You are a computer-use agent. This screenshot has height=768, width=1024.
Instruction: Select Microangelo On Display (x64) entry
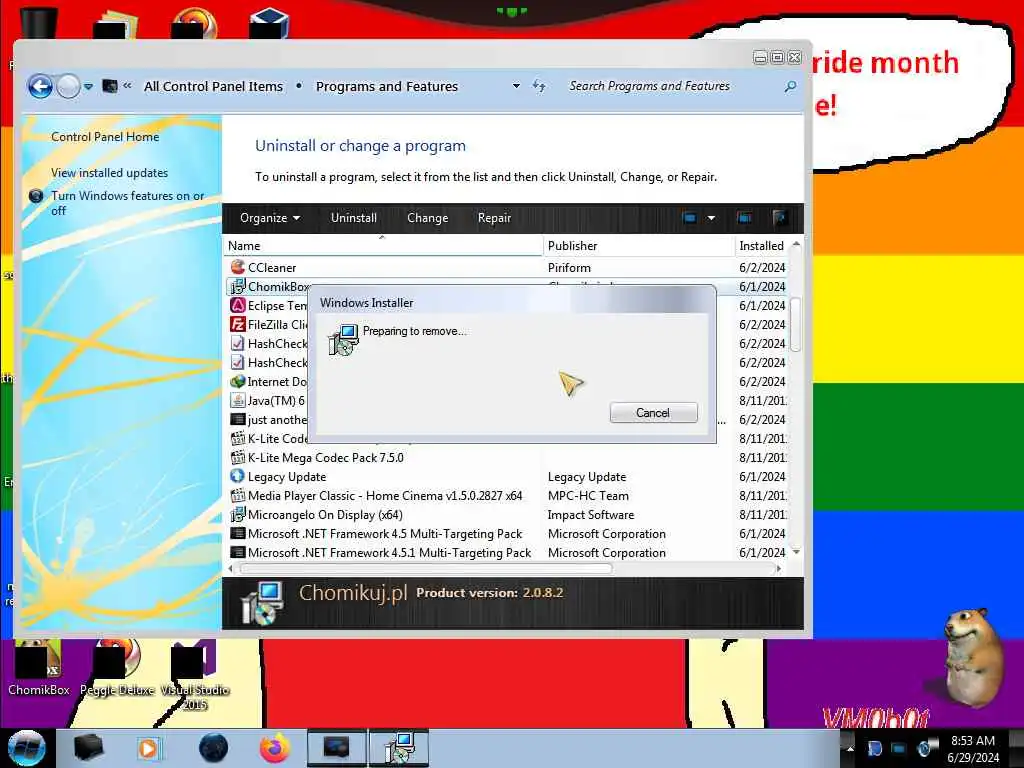(325, 515)
